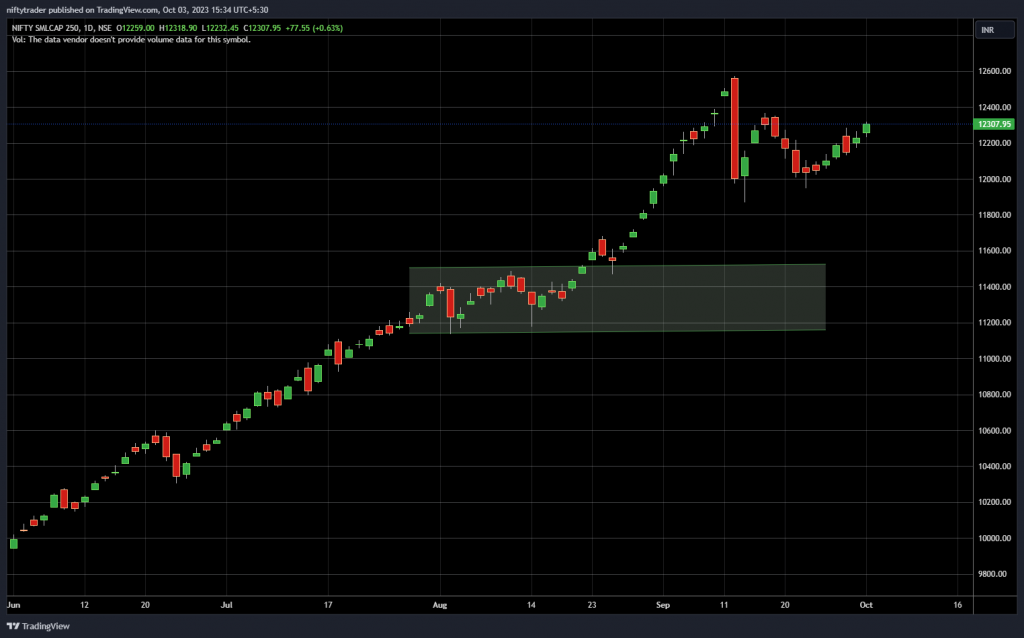The image size is (1024, 638).
Task: Click the closing value C12307.95 in header
Action: [x=262, y=28]
